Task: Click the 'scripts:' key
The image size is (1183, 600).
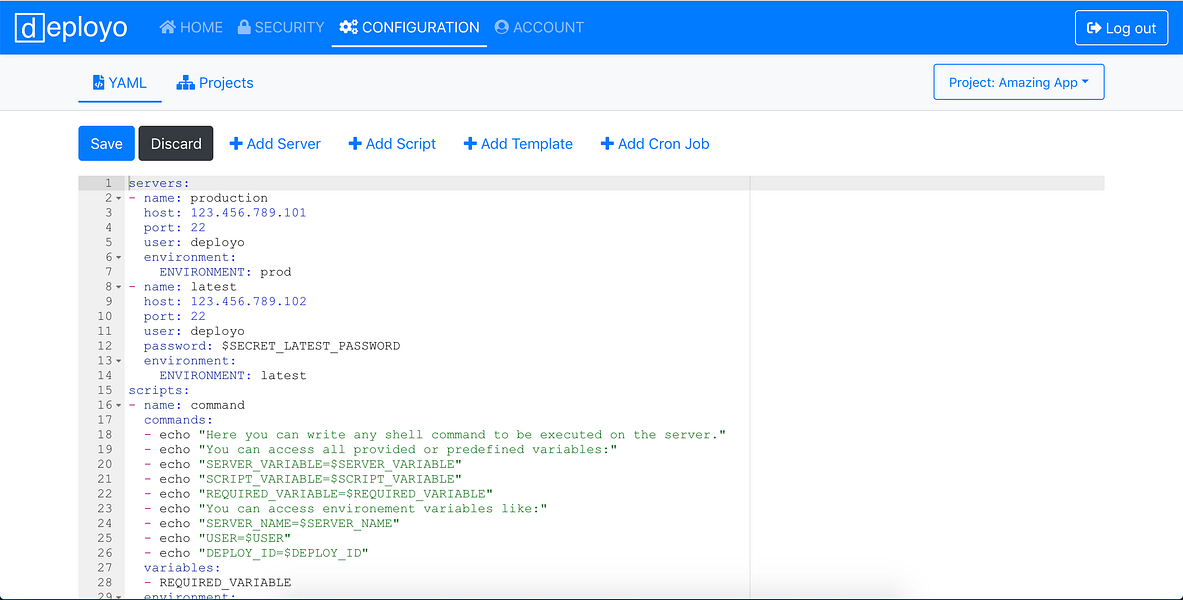Action: point(159,390)
